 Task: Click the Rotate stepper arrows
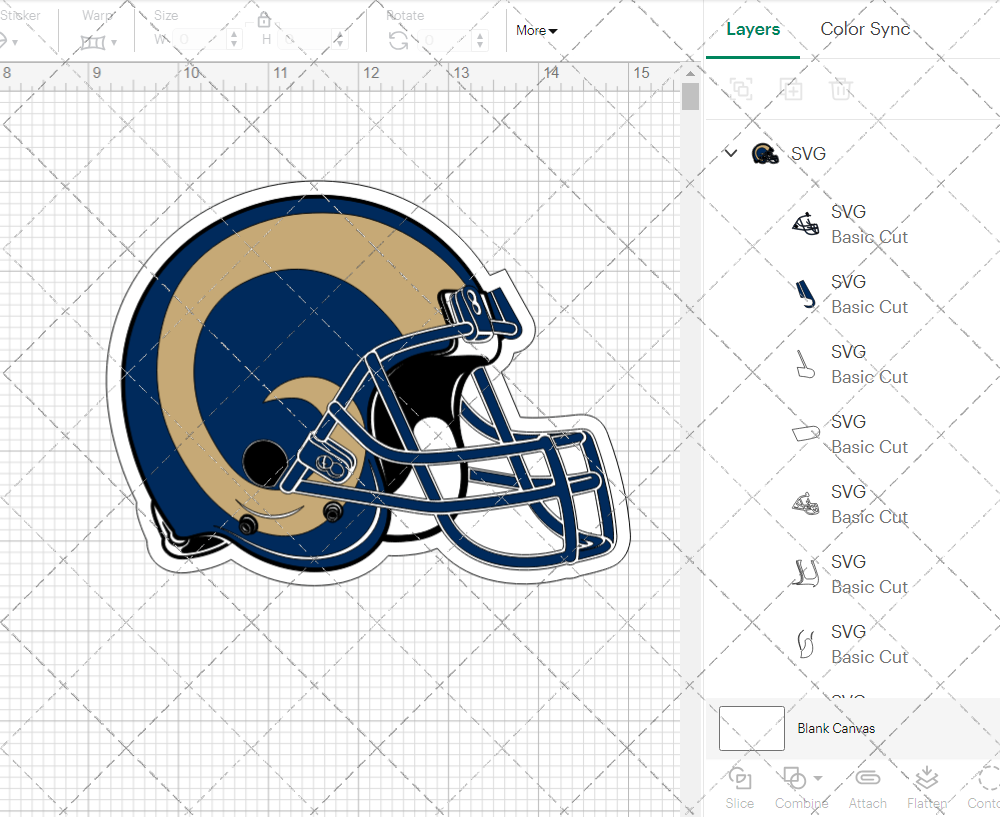tap(482, 40)
